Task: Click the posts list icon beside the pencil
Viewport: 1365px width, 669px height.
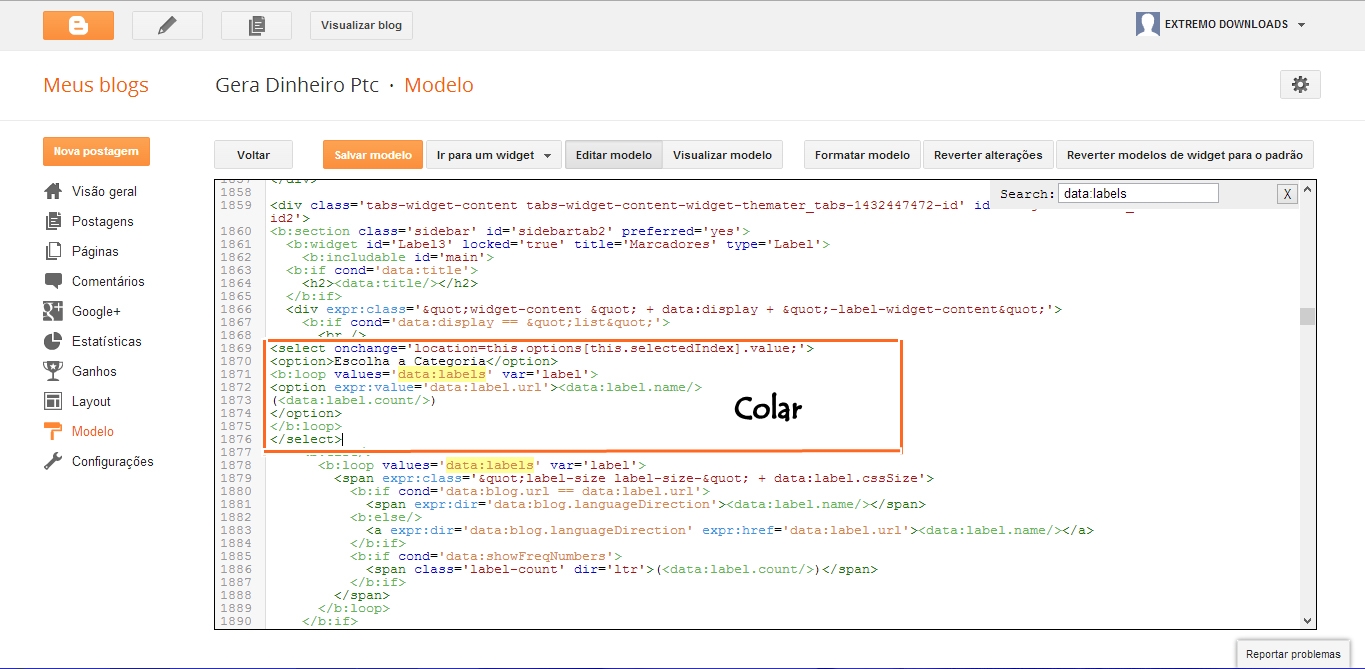Action: click(x=256, y=24)
